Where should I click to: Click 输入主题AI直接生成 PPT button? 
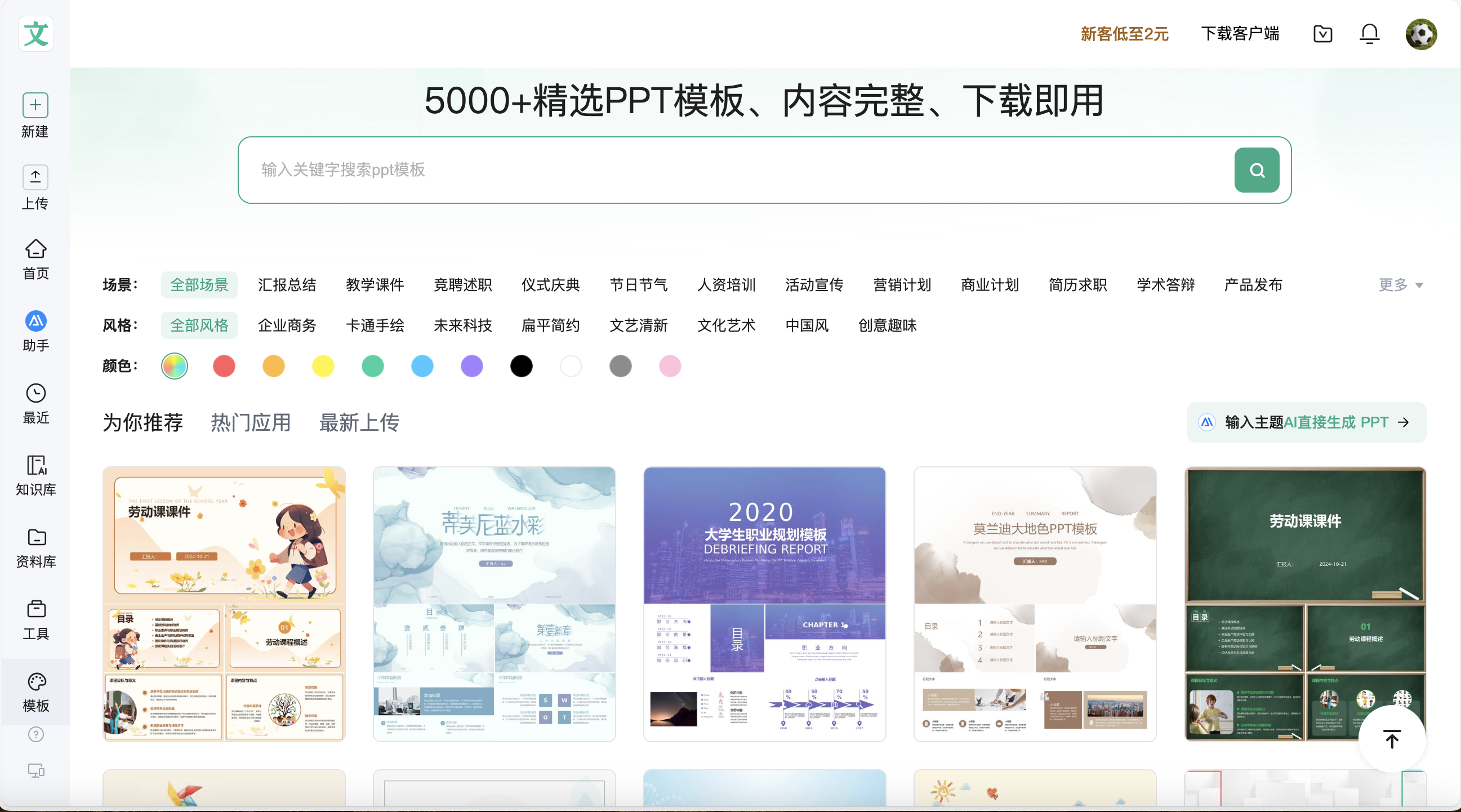click(x=1306, y=422)
